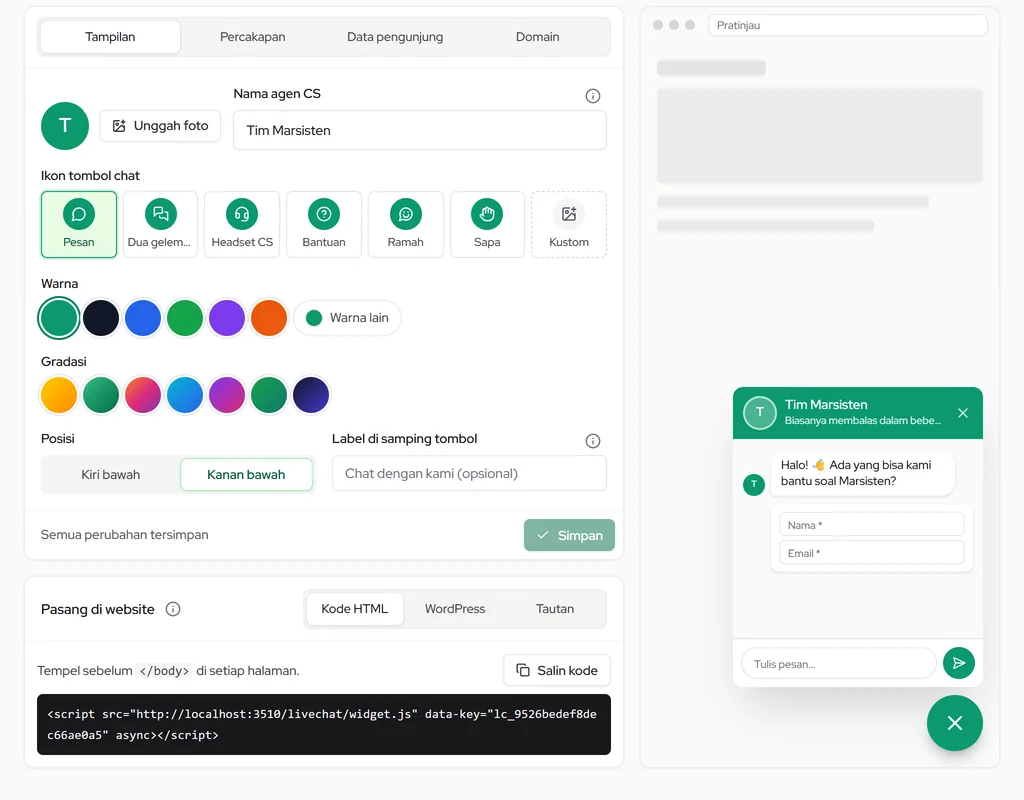Click the Pratinjau address bar

tap(848, 25)
